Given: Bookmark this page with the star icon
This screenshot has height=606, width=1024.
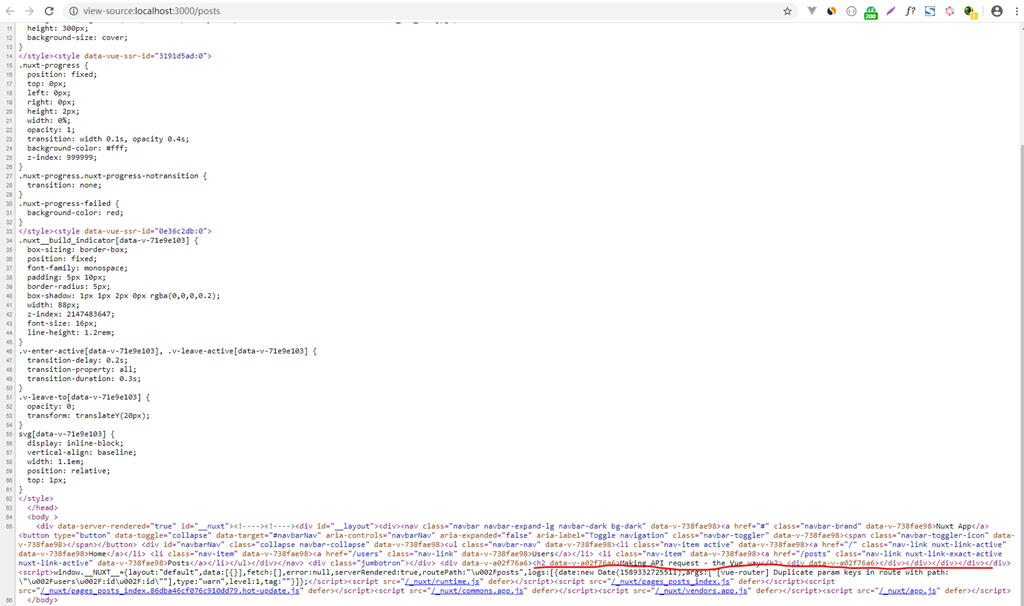Looking at the screenshot, I should [x=787, y=11].
